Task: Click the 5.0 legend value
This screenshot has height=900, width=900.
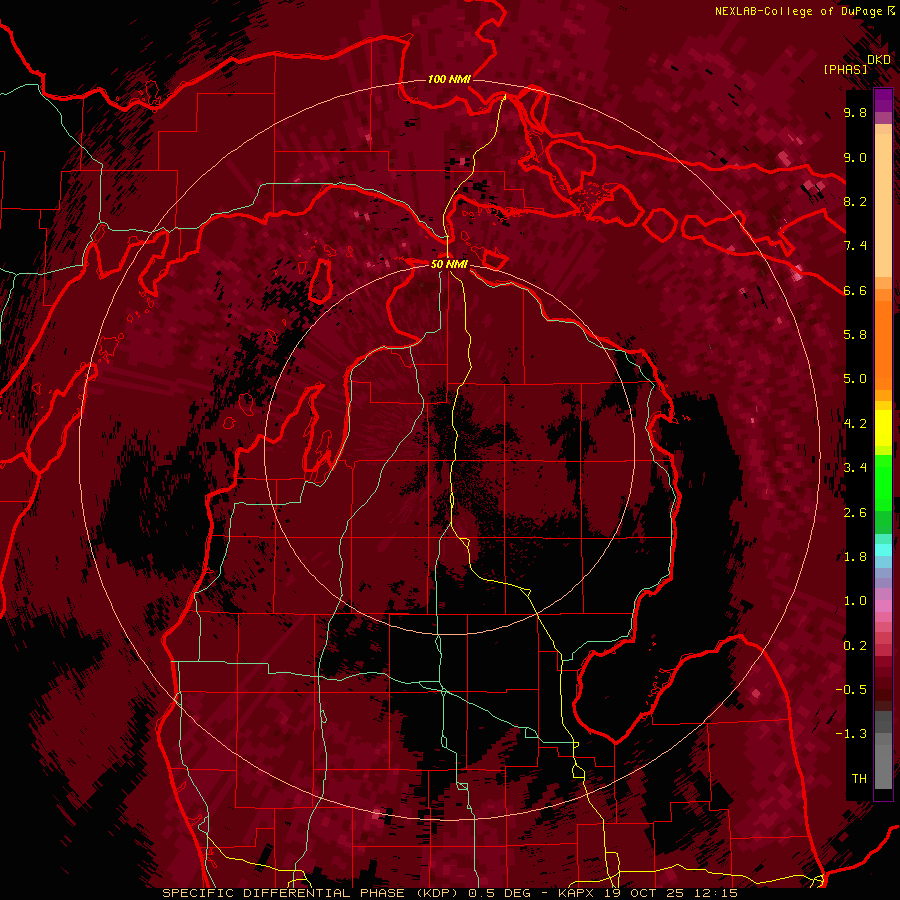Action: (x=855, y=379)
